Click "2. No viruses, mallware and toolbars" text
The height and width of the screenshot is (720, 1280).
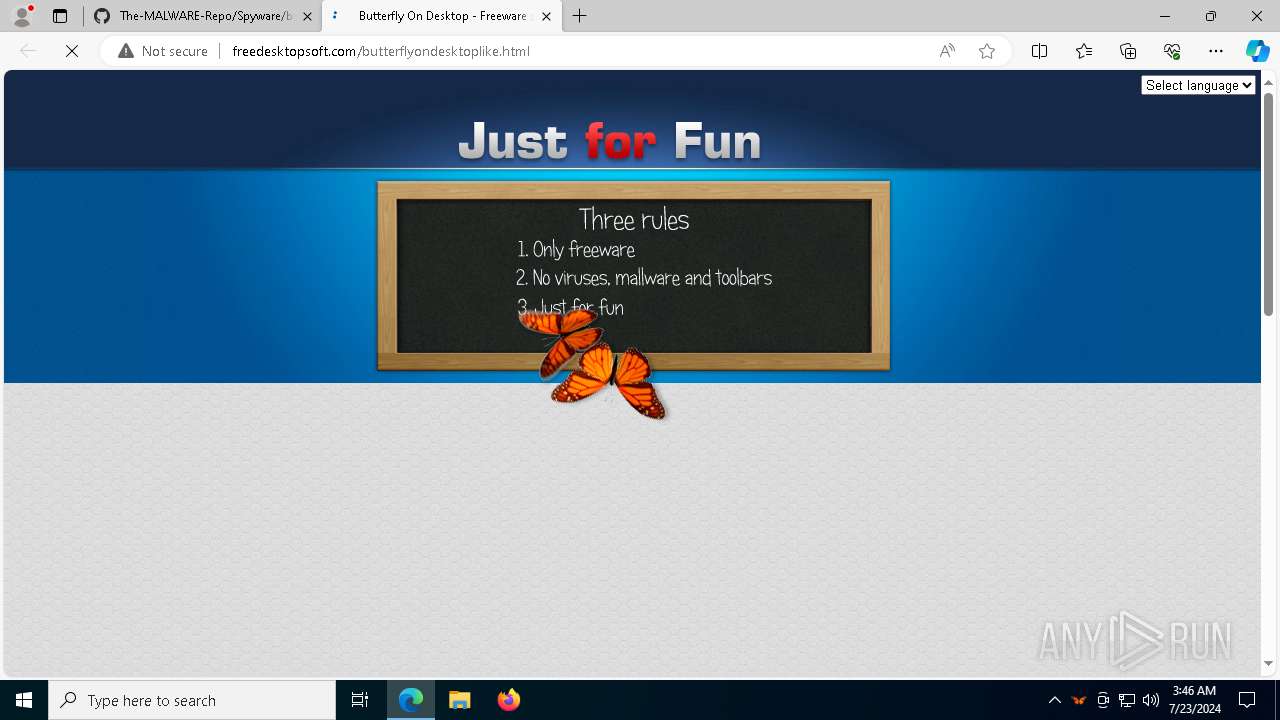(x=644, y=278)
